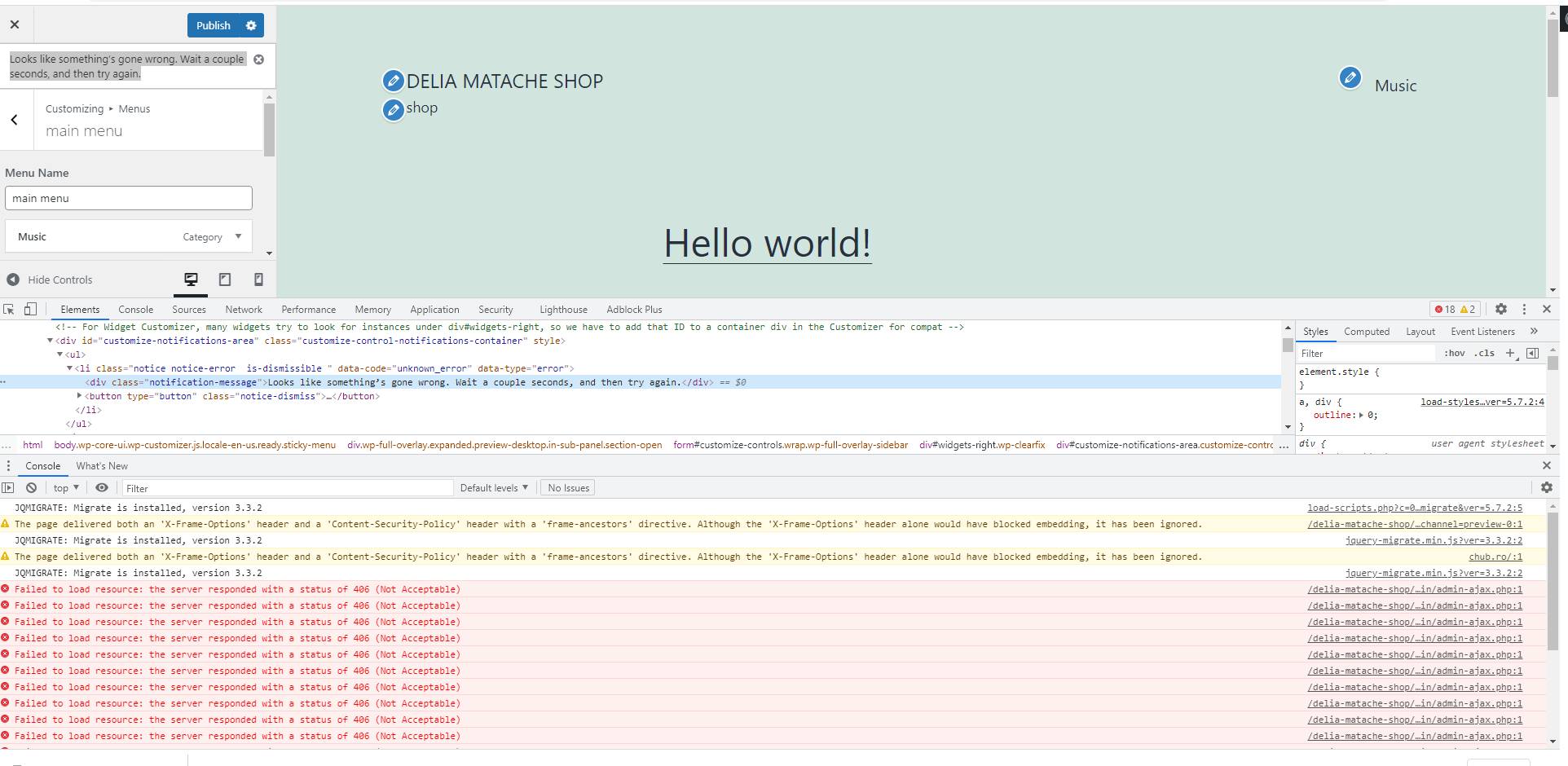Collapse customize-notifications-area div node
The width and height of the screenshot is (1568, 766).
coord(50,341)
